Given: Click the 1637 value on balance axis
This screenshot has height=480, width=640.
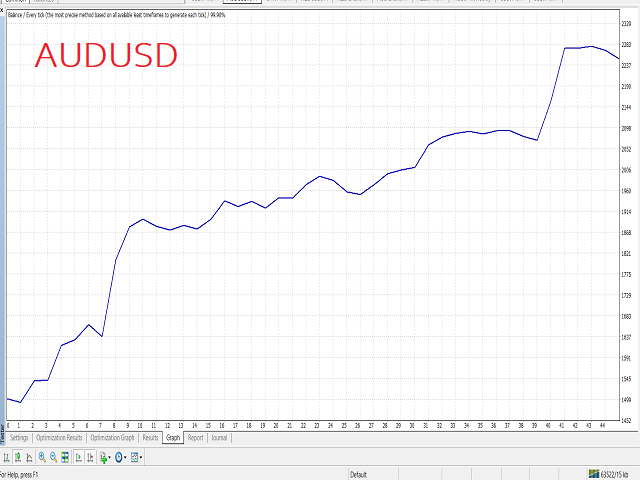Looking at the screenshot, I should point(626,337).
